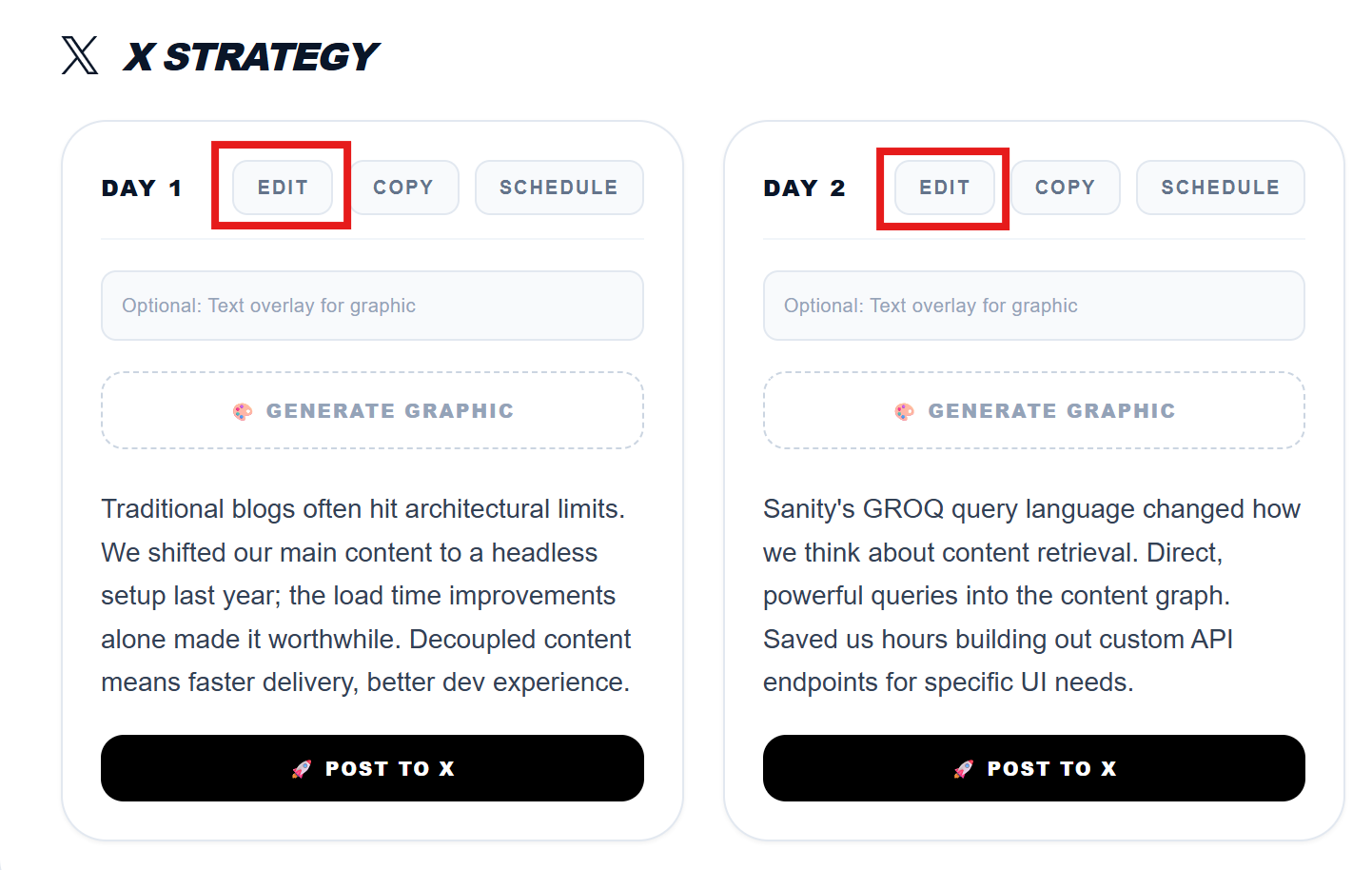The height and width of the screenshot is (870, 1372).
Task: Open Edit for the Day 2 post
Action: click(944, 188)
